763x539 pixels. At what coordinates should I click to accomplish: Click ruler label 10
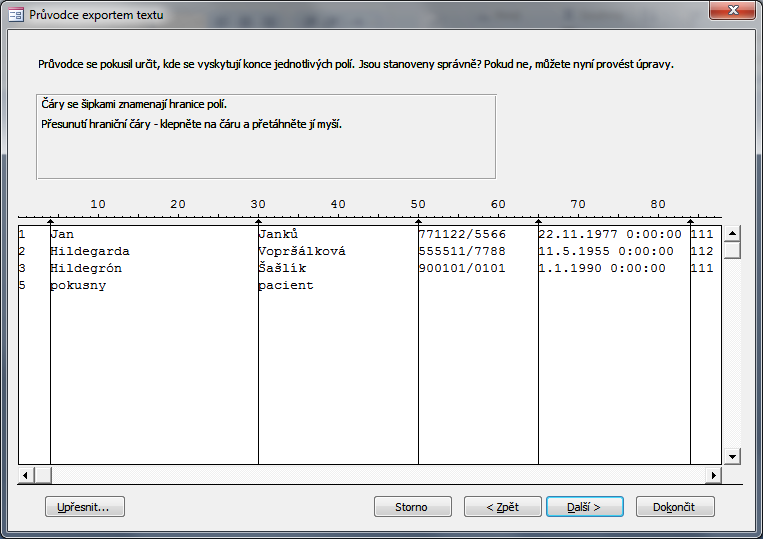point(98,204)
